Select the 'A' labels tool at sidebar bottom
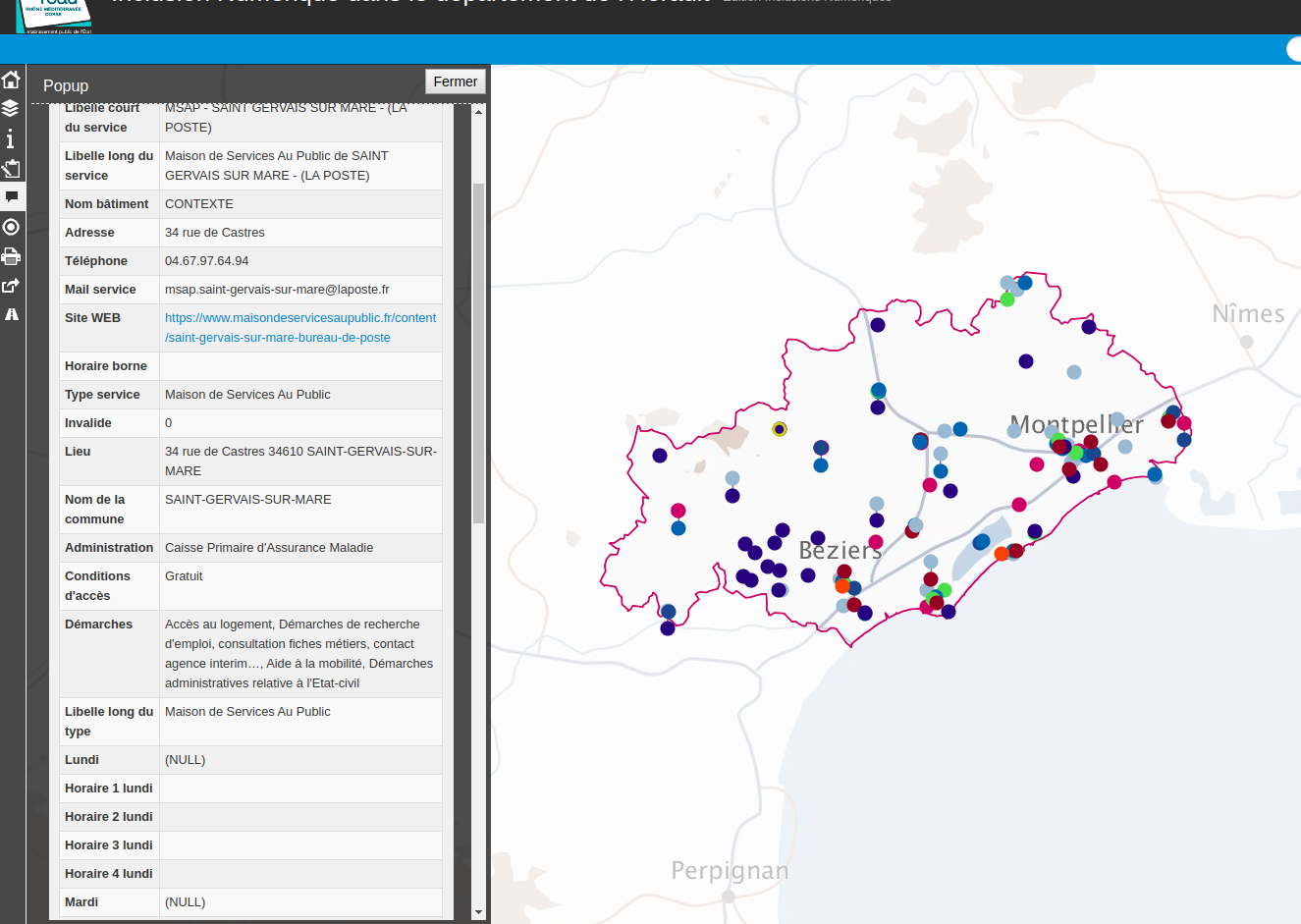The image size is (1301, 924). pos(11,314)
